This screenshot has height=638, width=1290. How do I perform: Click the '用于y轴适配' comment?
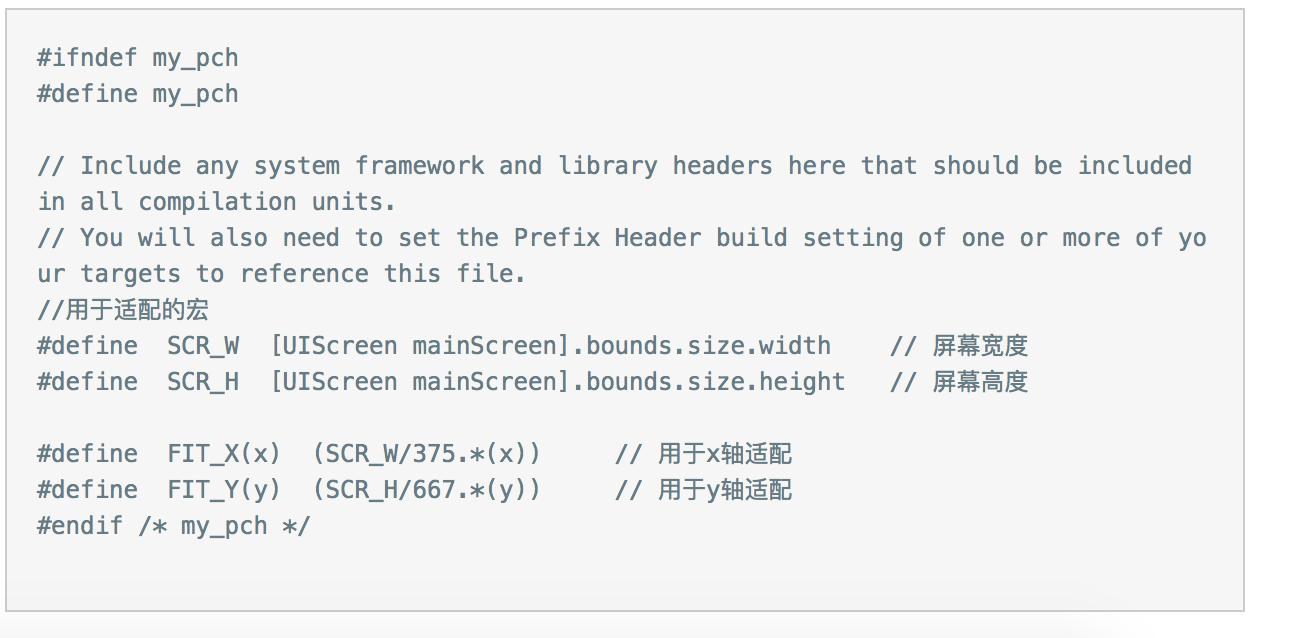point(725,490)
